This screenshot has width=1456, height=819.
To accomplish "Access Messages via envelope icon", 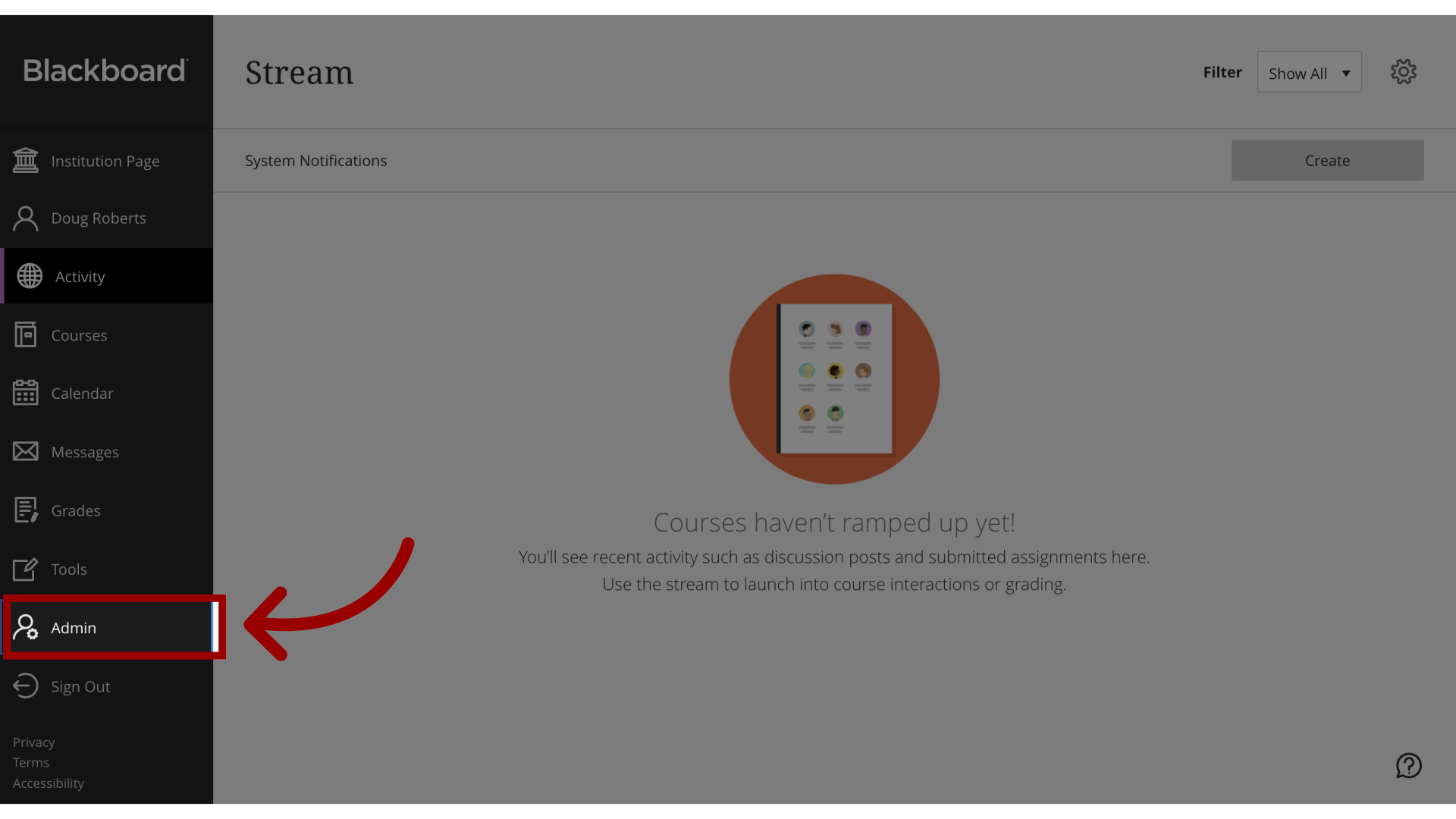I will tap(25, 451).
